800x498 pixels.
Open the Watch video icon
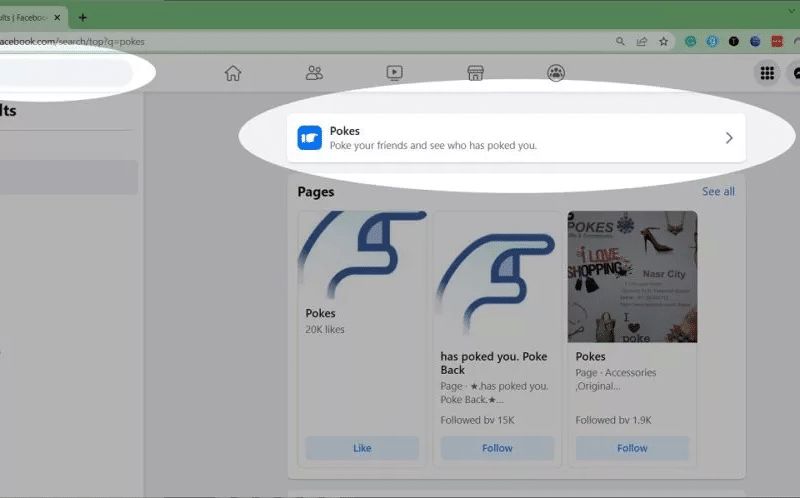tap(394, 72)
